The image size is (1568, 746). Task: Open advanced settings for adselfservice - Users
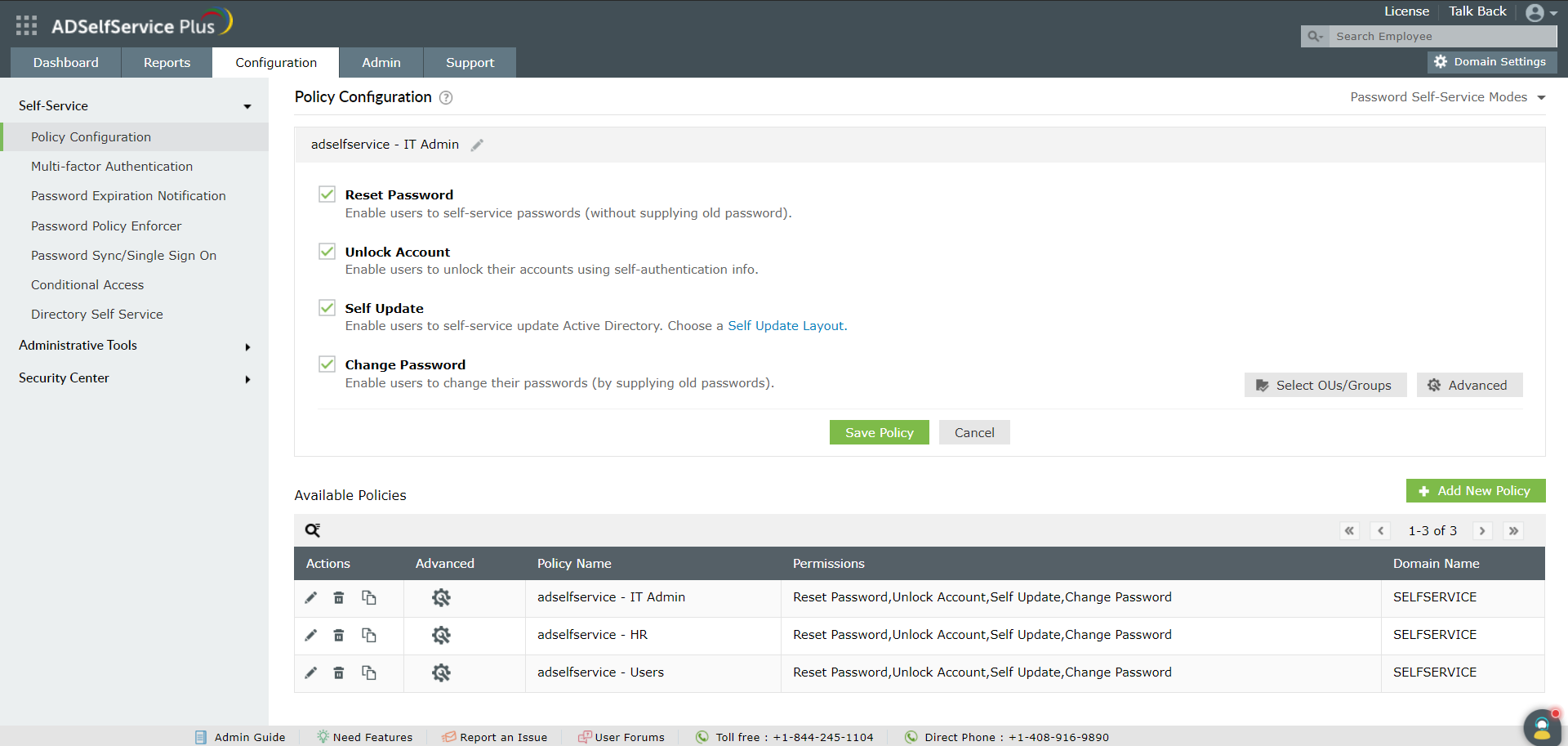pos(441,672)
